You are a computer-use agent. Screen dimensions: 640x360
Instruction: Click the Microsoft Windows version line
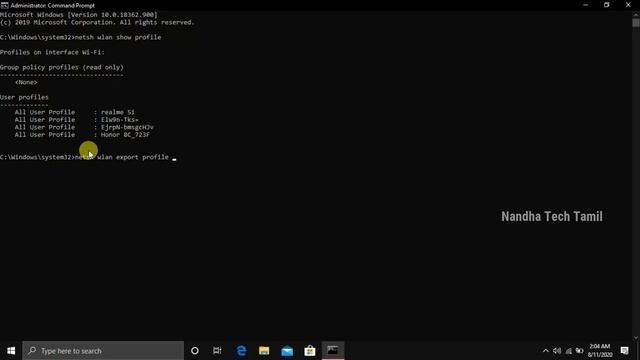pyautogui.click(x=78, y=15)
